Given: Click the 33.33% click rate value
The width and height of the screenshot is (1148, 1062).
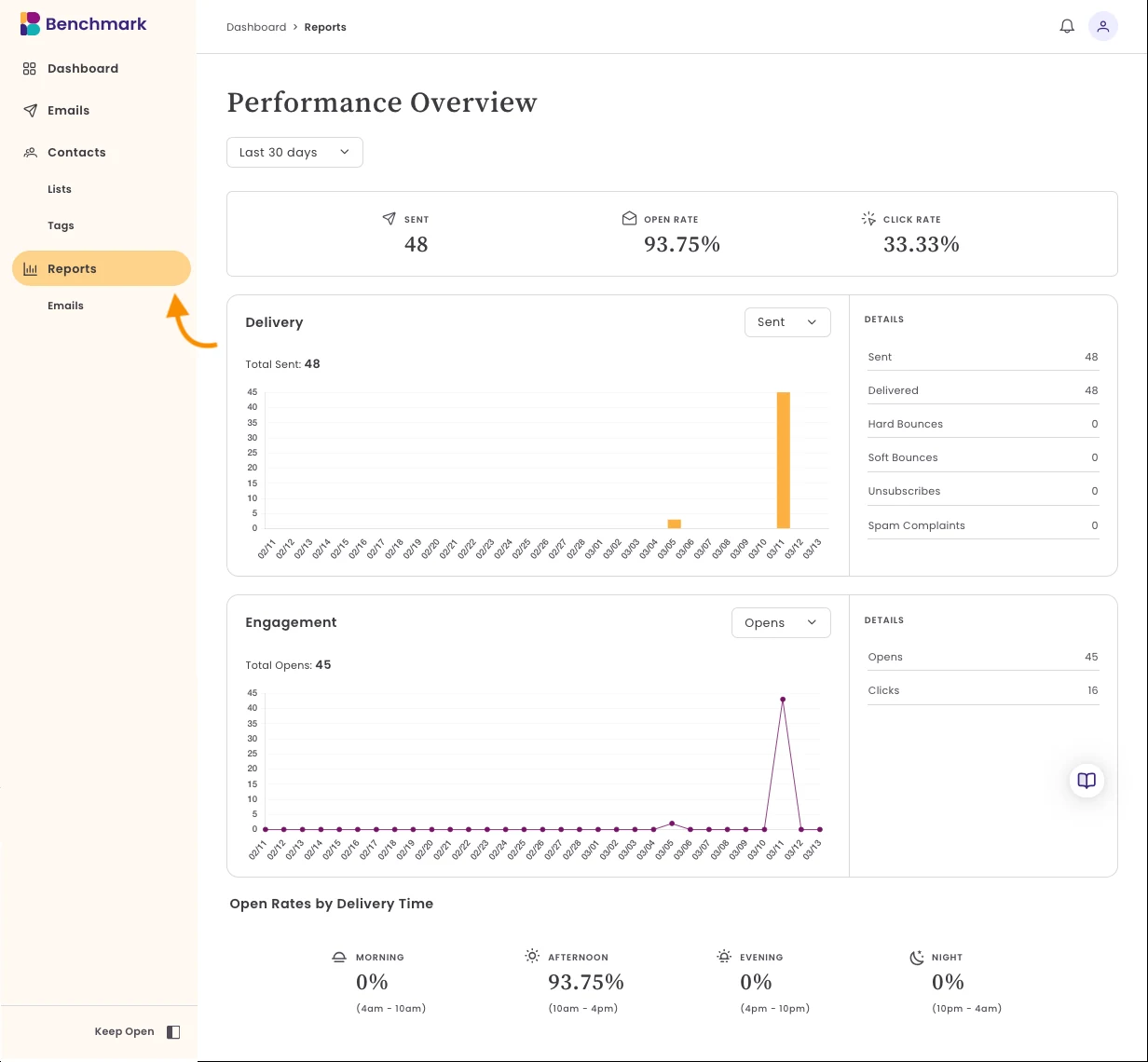Looking at the screenshot, I should pyautogui.click(x=922, y=244).
